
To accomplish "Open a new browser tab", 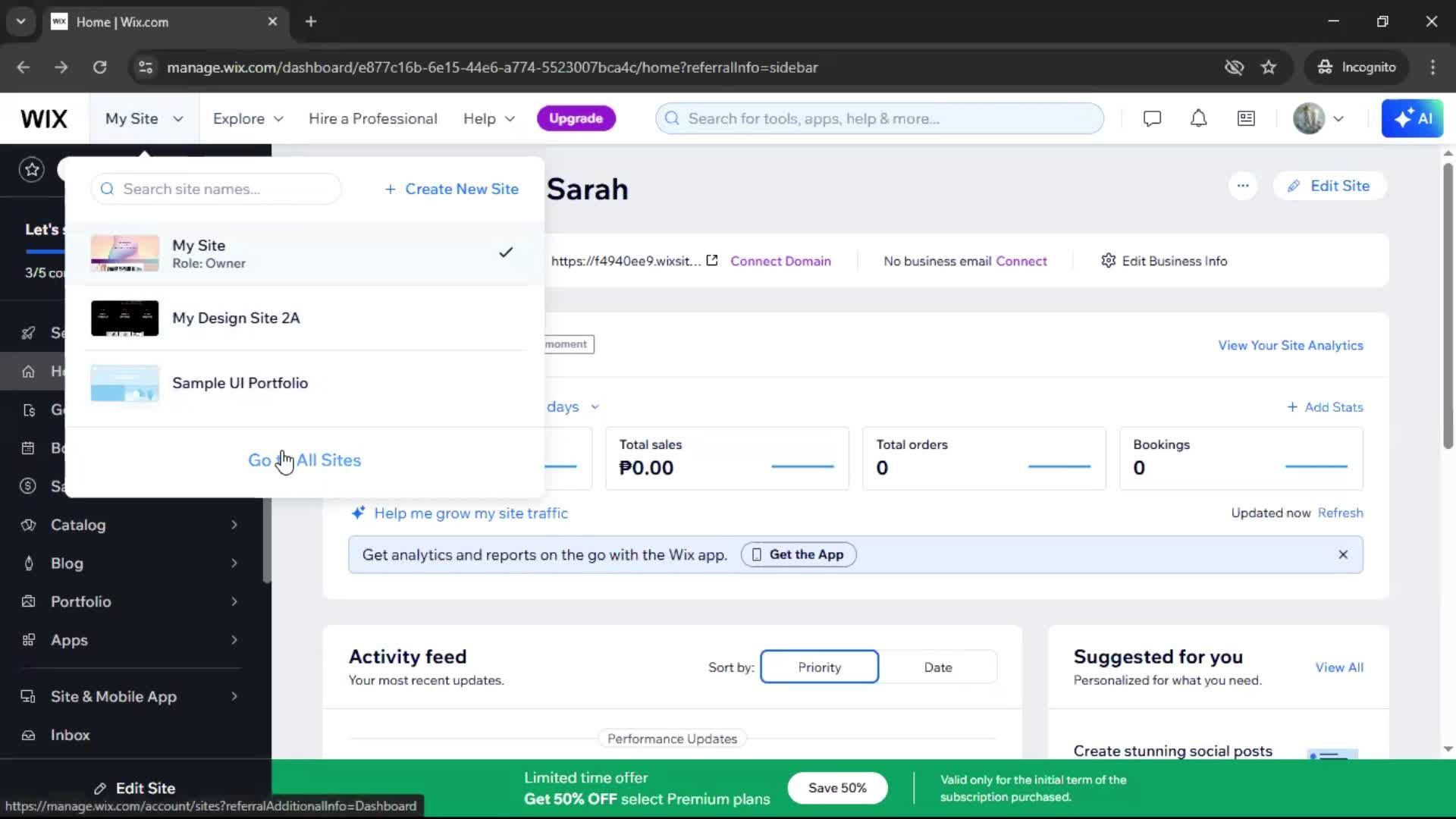I will pos(311,22).
